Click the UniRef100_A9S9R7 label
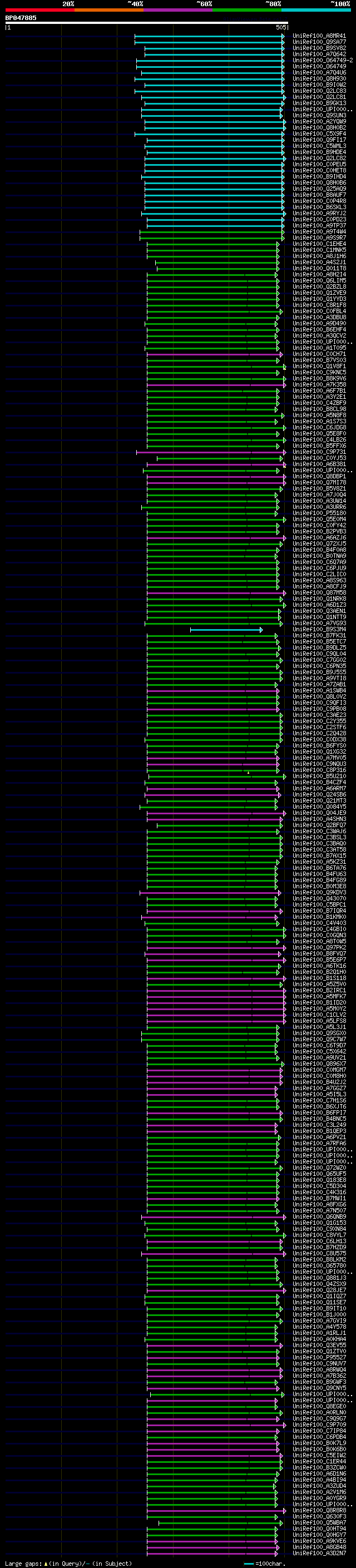 click(x=319, y=238)
